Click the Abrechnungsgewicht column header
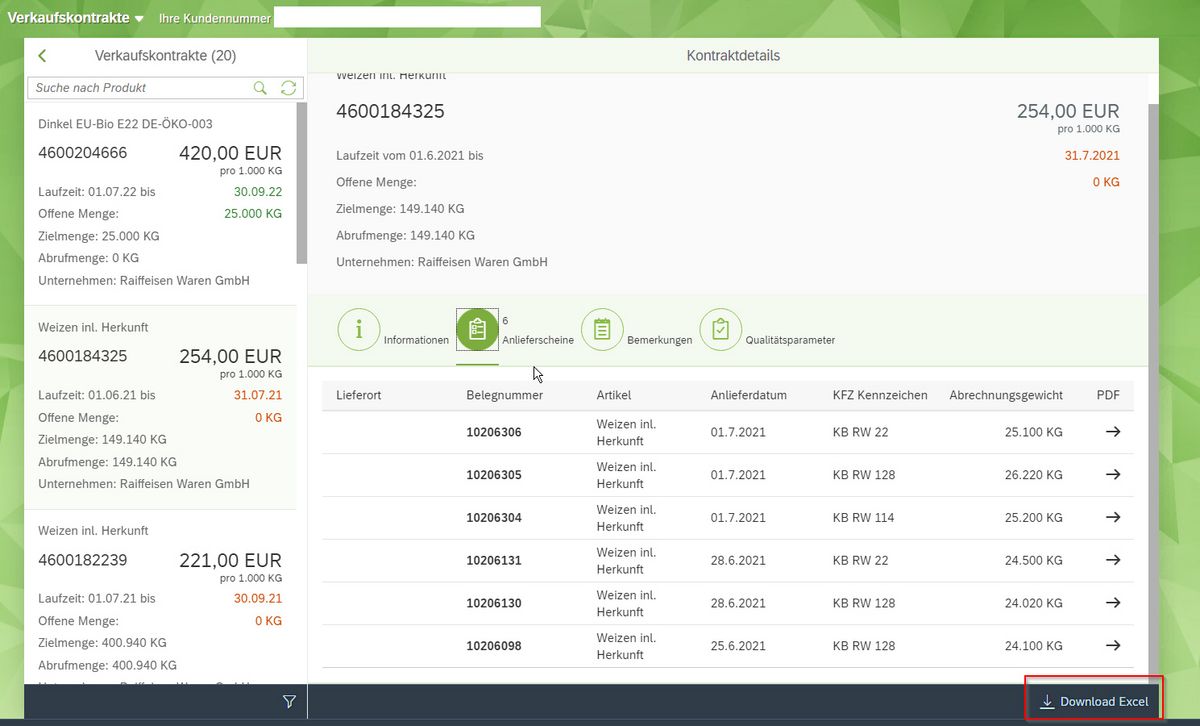 [1006, 395]
